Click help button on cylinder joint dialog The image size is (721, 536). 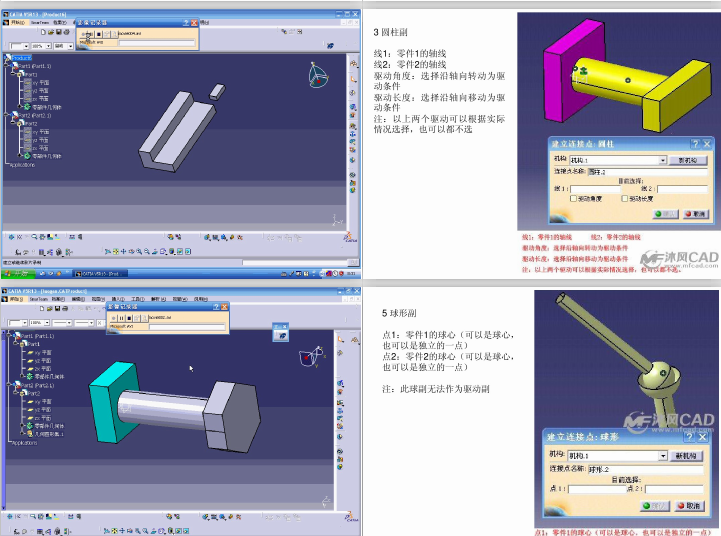695,144
